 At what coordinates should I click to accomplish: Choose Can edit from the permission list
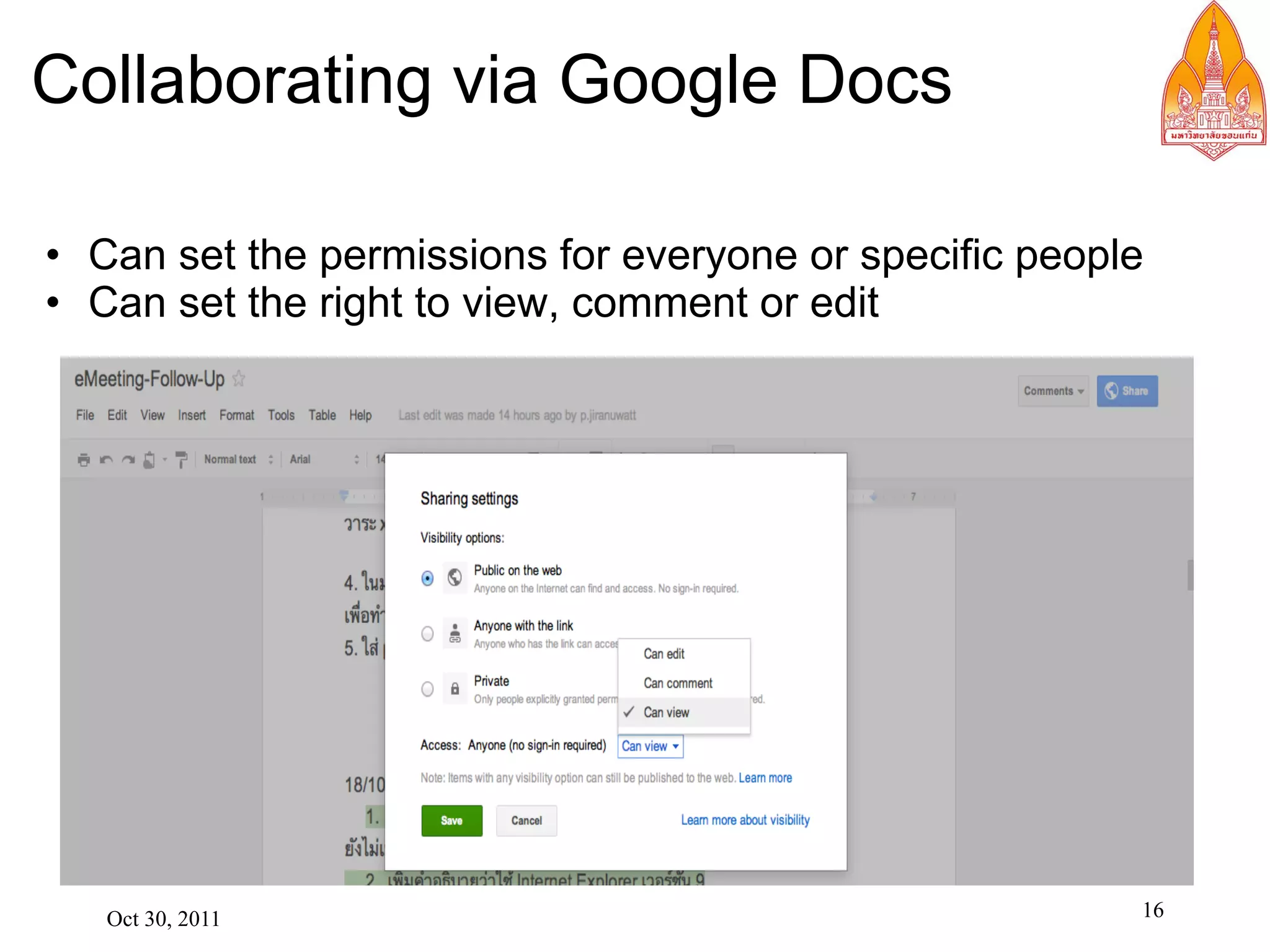[x=684, y=654]
